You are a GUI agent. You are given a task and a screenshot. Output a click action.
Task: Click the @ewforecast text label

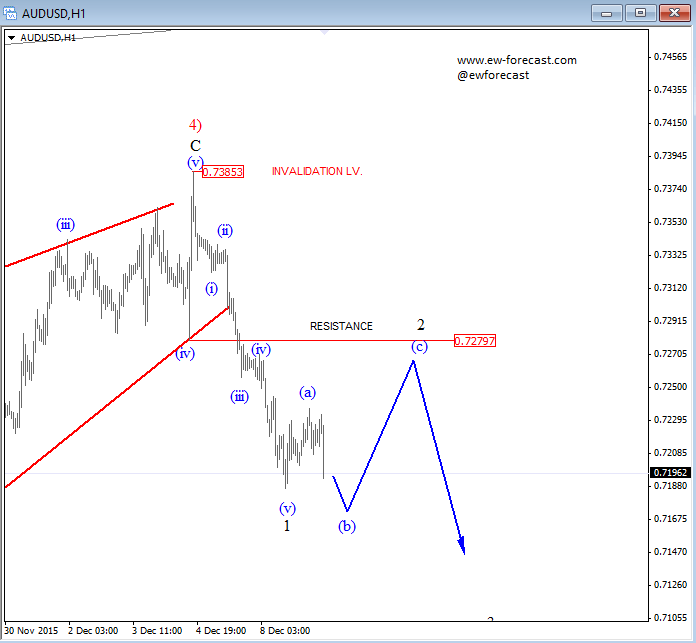[x=493, y=75]
